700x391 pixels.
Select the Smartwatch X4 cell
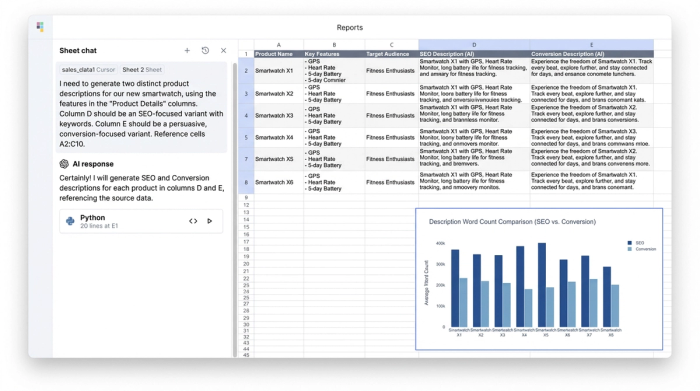(279, 137)
